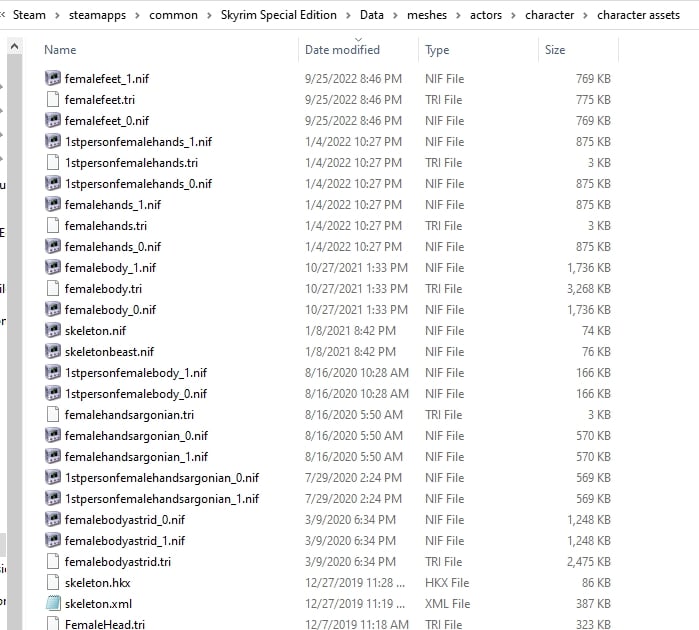Screen dimensions: 699x630
Task: Click the 76 KB size of skeletonbeast.nif
Action: point(596,351)
